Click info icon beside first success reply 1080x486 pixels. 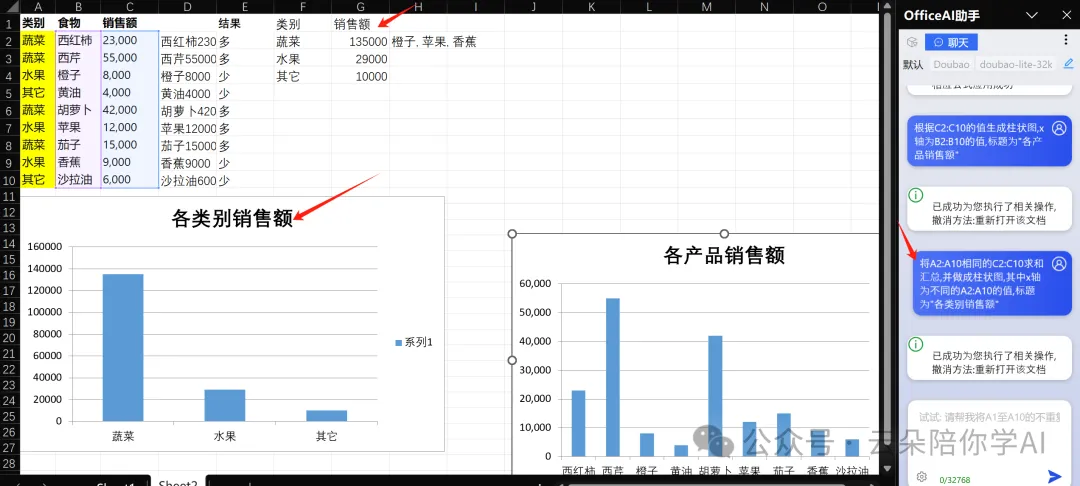(916, 195)
